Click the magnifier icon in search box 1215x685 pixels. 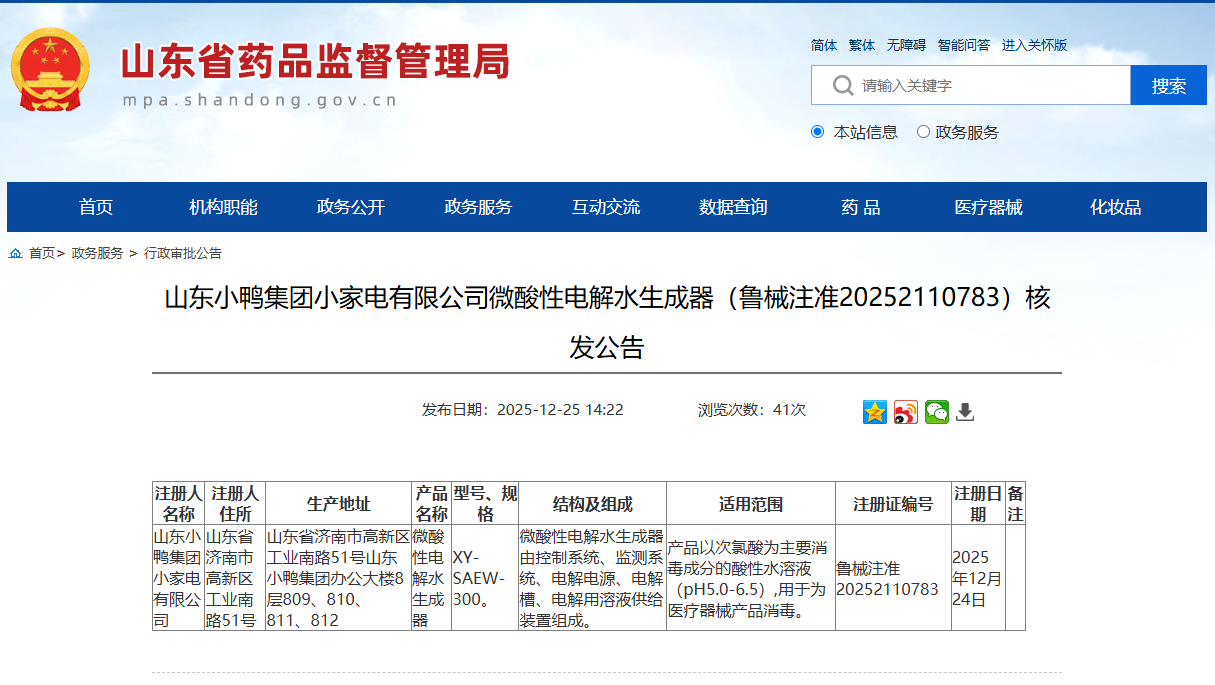(845, 85)
